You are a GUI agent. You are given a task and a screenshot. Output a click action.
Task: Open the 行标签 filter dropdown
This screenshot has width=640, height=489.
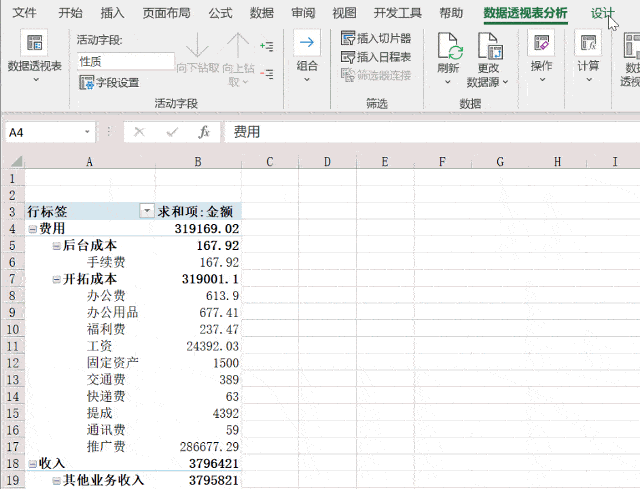(x=147, y=211)
